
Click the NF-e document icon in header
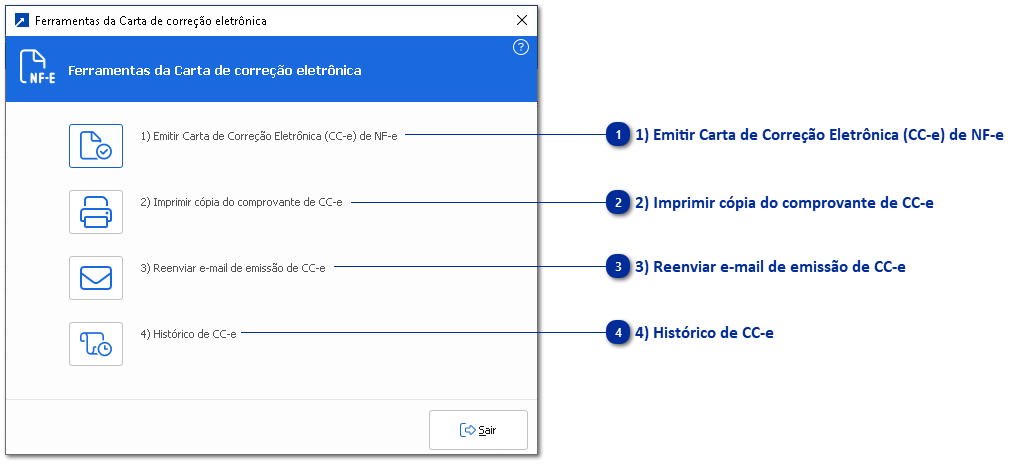click(x=35, y=70)
